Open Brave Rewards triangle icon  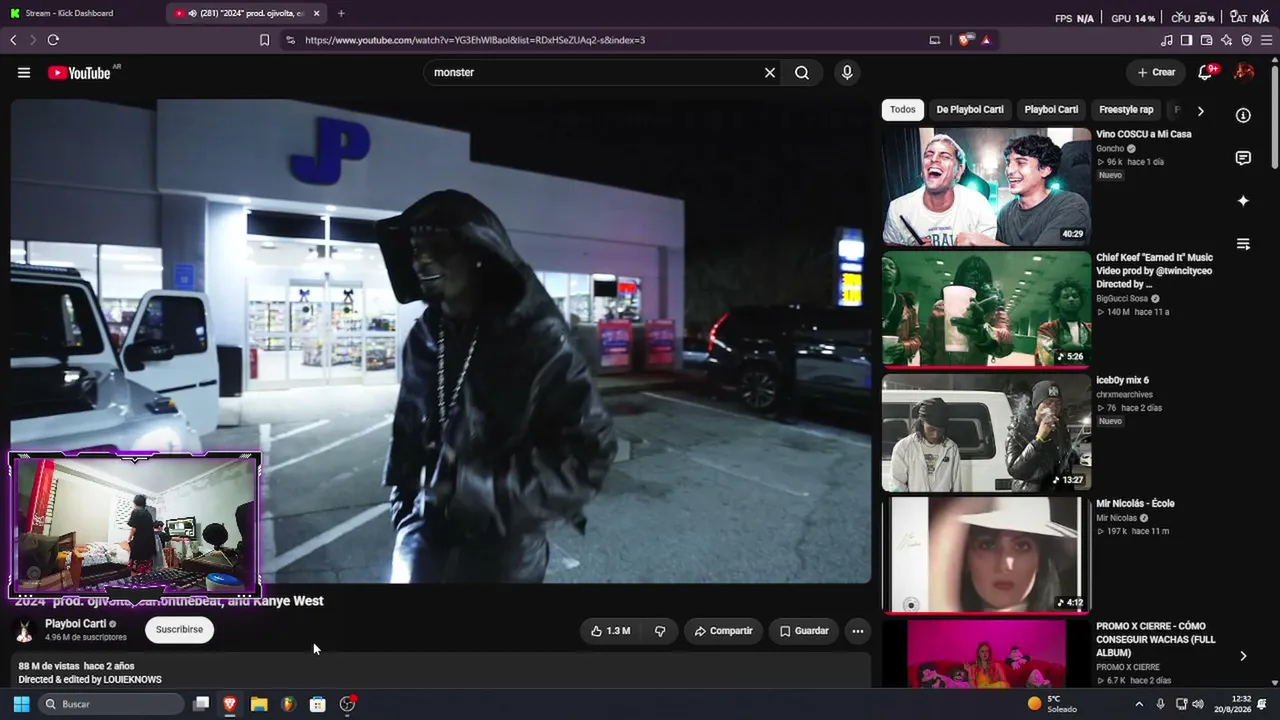point(986,40)
